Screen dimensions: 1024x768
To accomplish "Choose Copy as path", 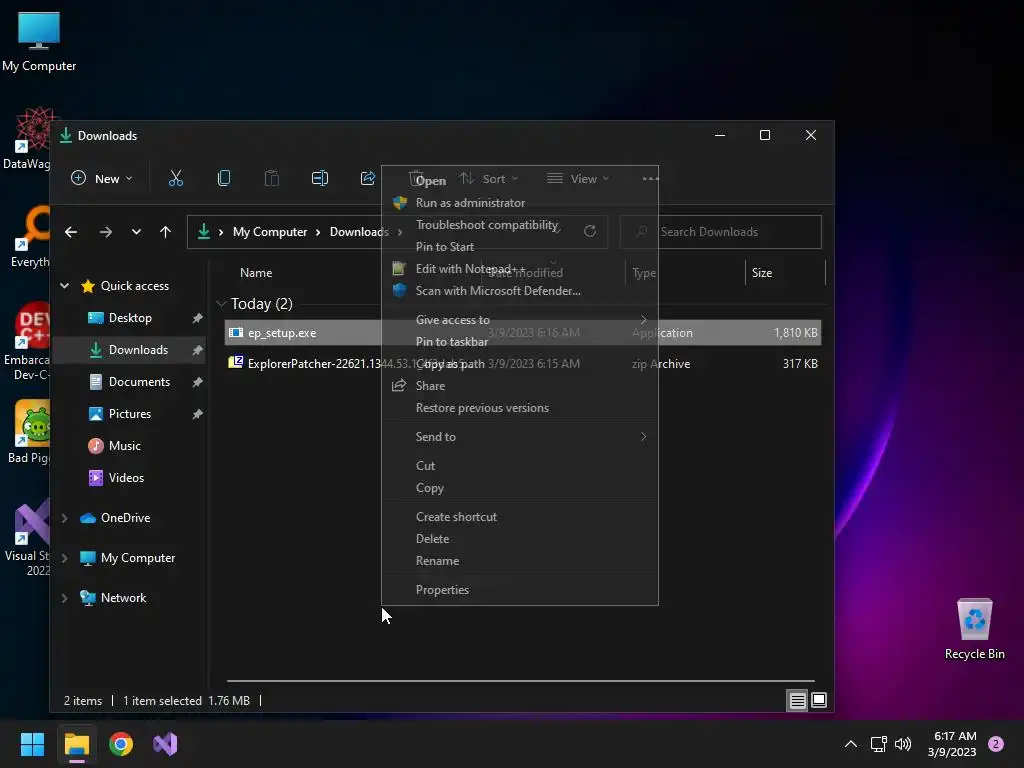I will click(520, 364).
